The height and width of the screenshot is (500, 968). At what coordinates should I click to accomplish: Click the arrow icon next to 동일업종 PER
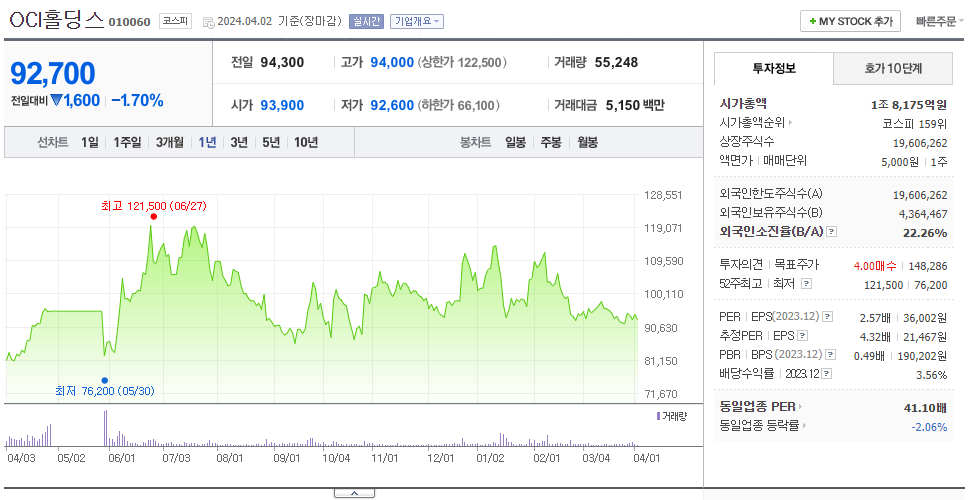tap(801, 407)
